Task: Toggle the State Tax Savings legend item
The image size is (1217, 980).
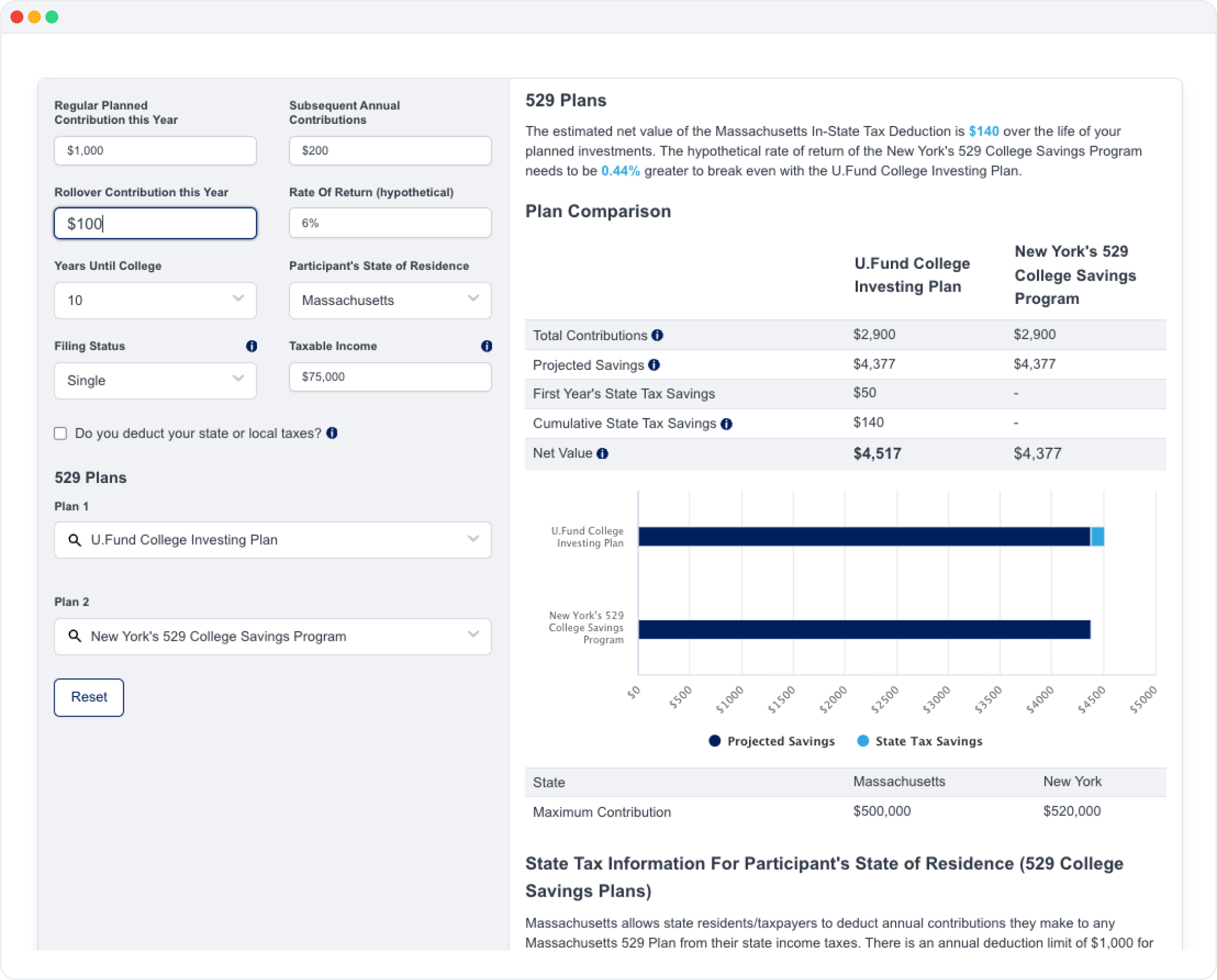Action: click(x=920, y=741)
